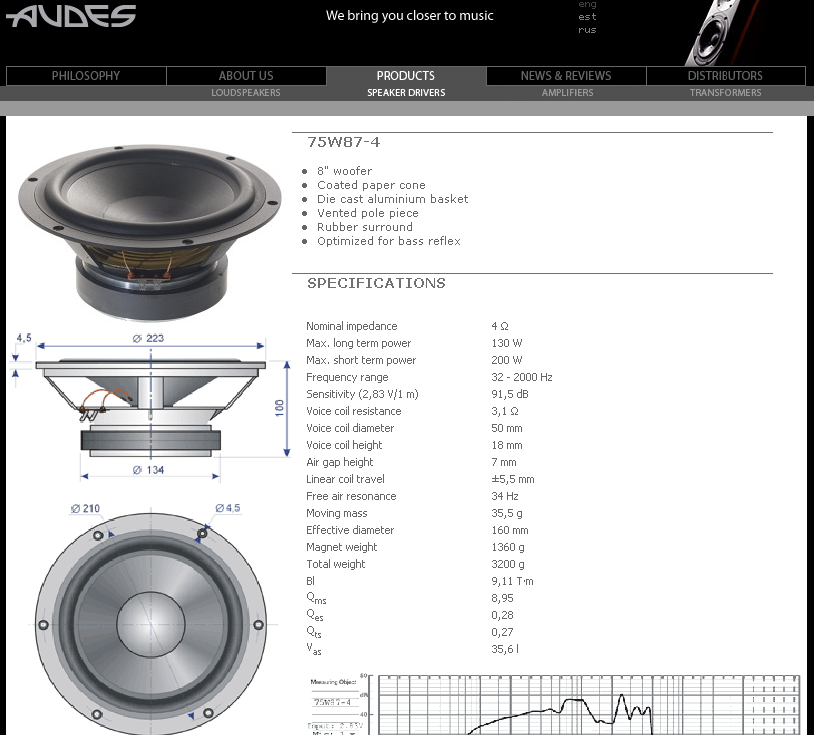
Task: Go to SPEAKER DRIVERS submenu
Action: coord(406,93)
